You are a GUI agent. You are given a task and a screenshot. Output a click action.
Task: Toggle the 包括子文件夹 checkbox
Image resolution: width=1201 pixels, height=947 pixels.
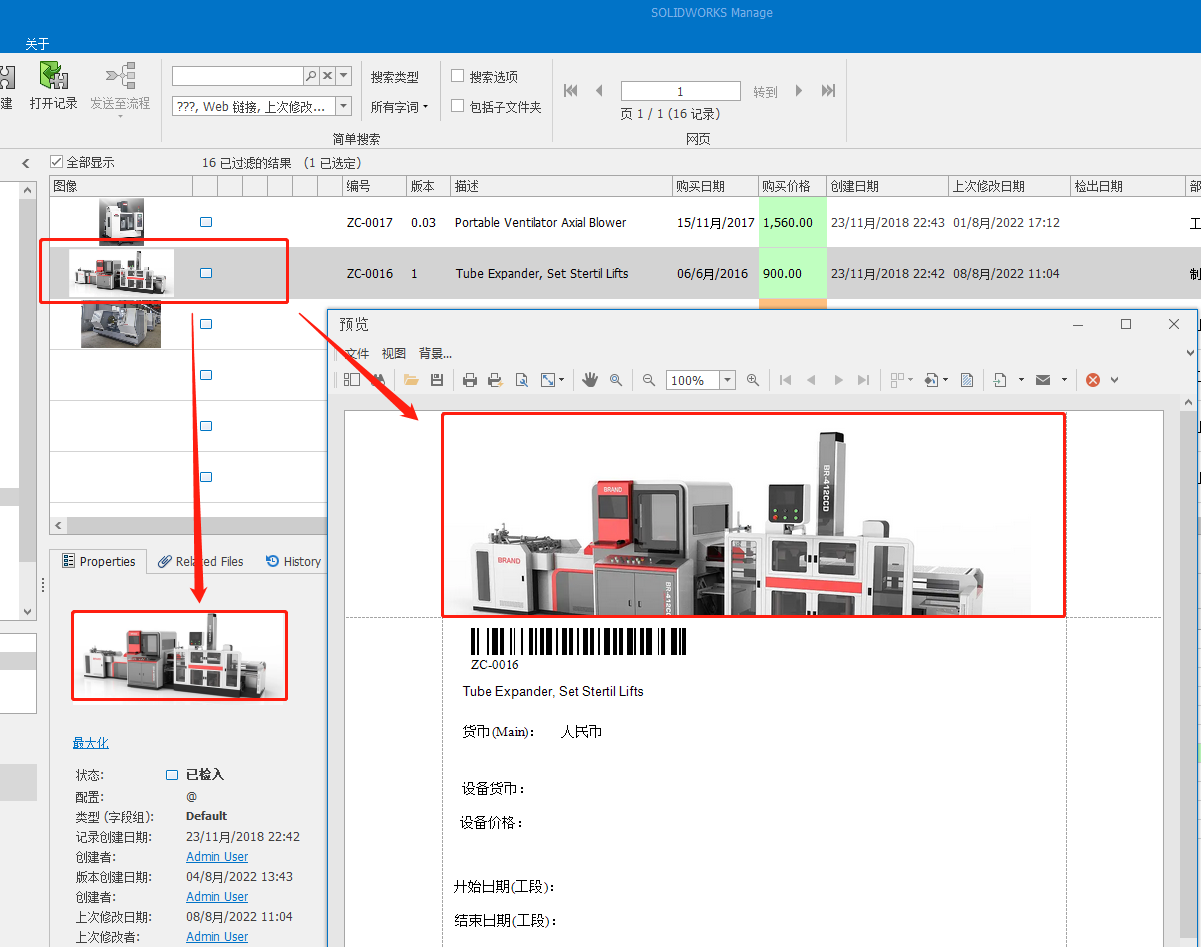tap(458, 106)
